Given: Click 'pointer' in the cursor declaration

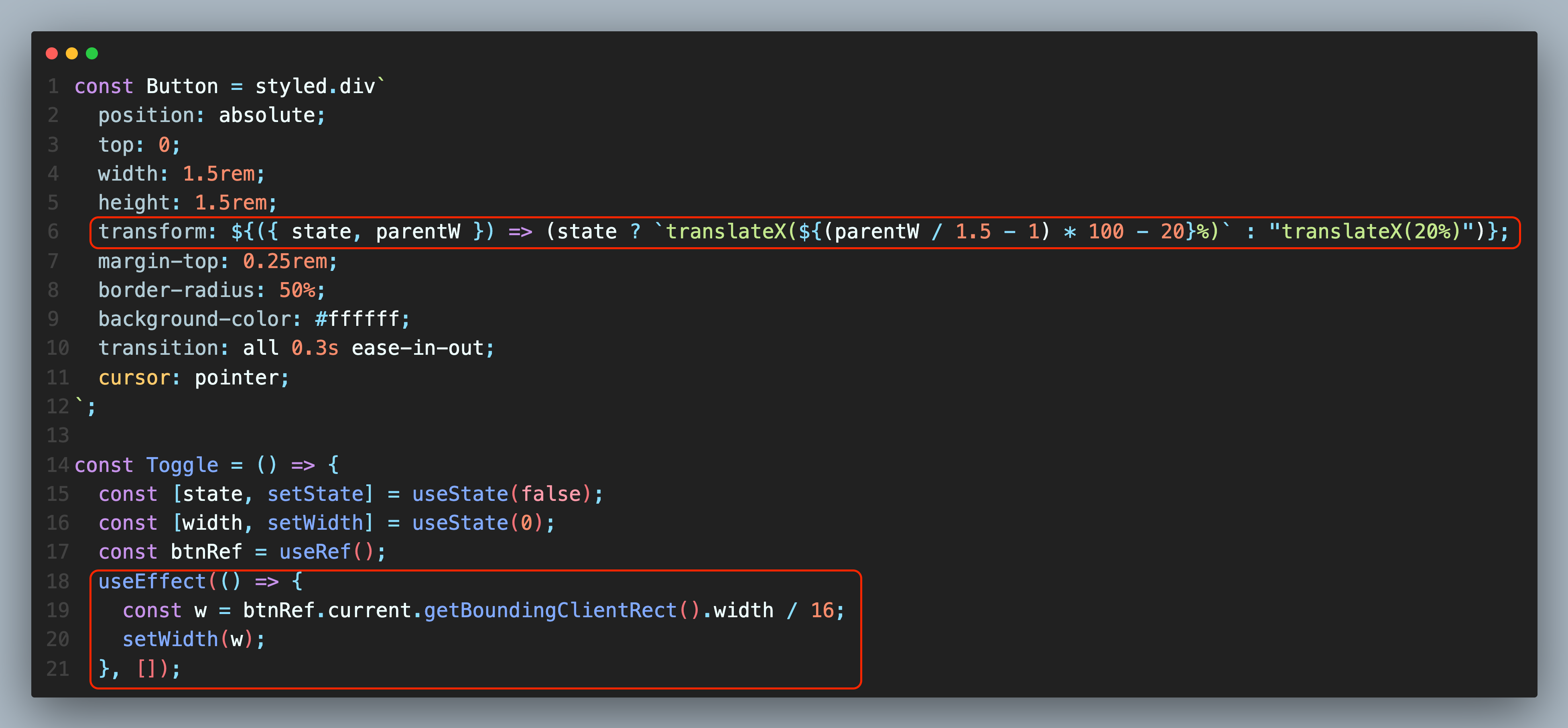Looking at the screenshot, I should click(x=236, y=378).
